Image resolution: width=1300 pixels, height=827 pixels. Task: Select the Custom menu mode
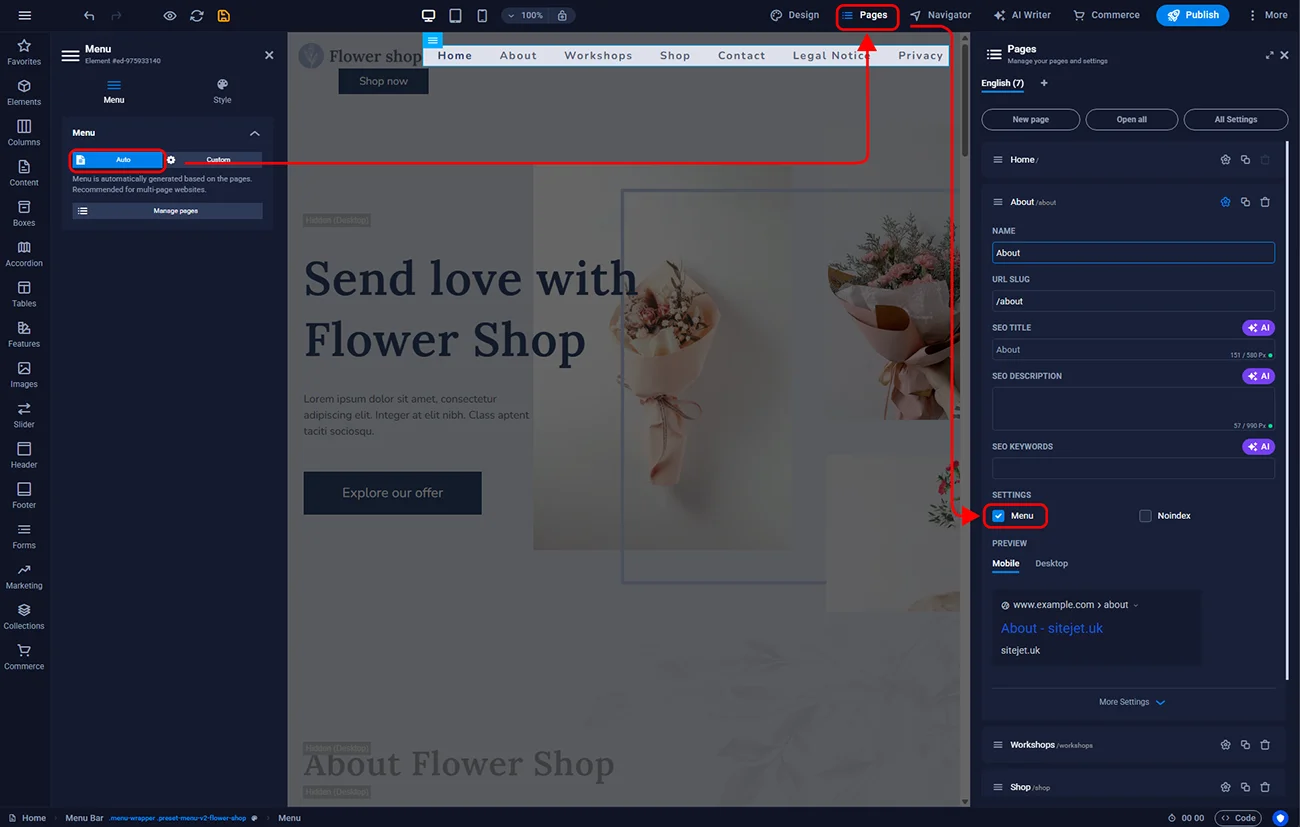[x=218, y=160]
